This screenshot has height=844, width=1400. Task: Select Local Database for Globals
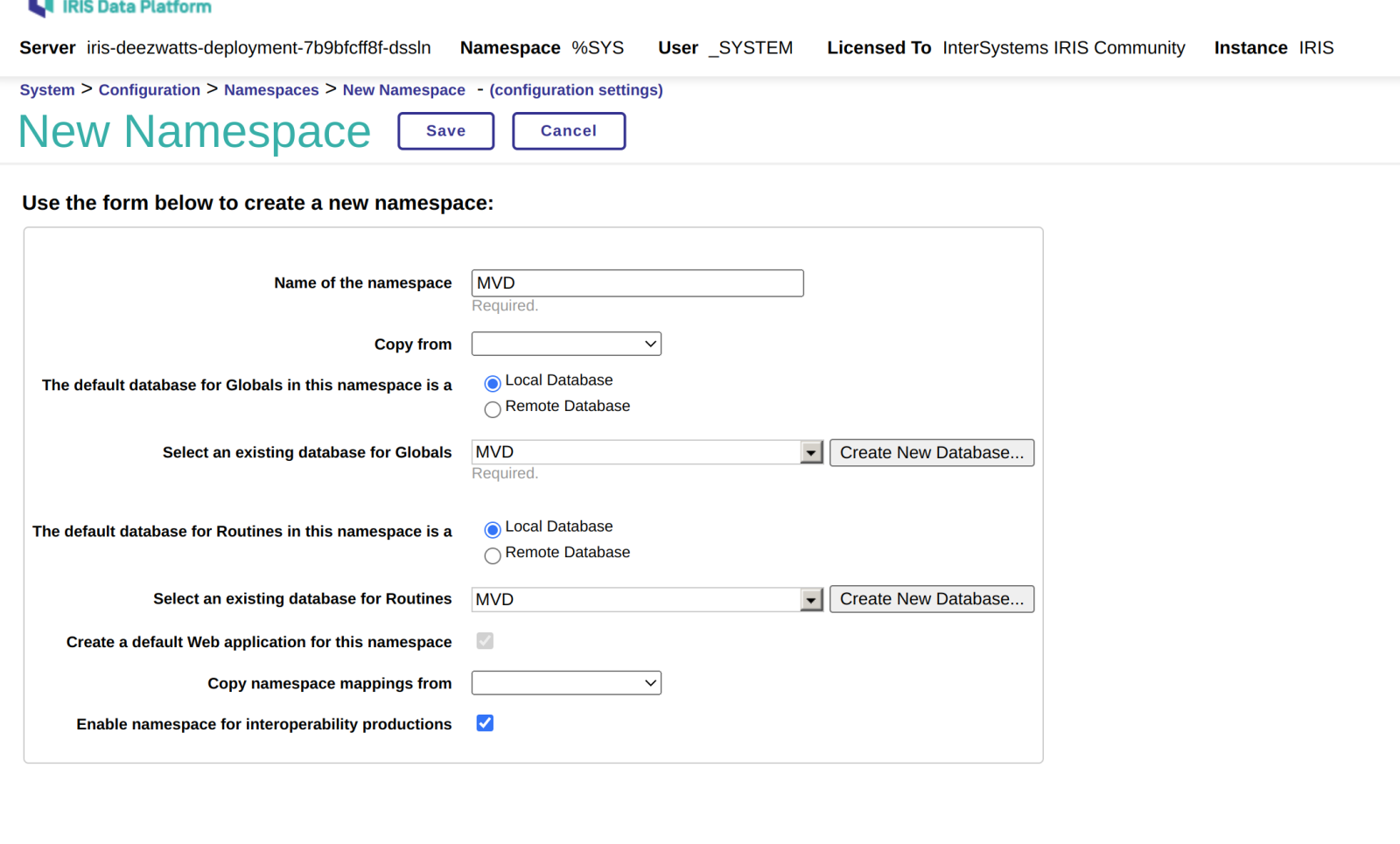(493, 383)
